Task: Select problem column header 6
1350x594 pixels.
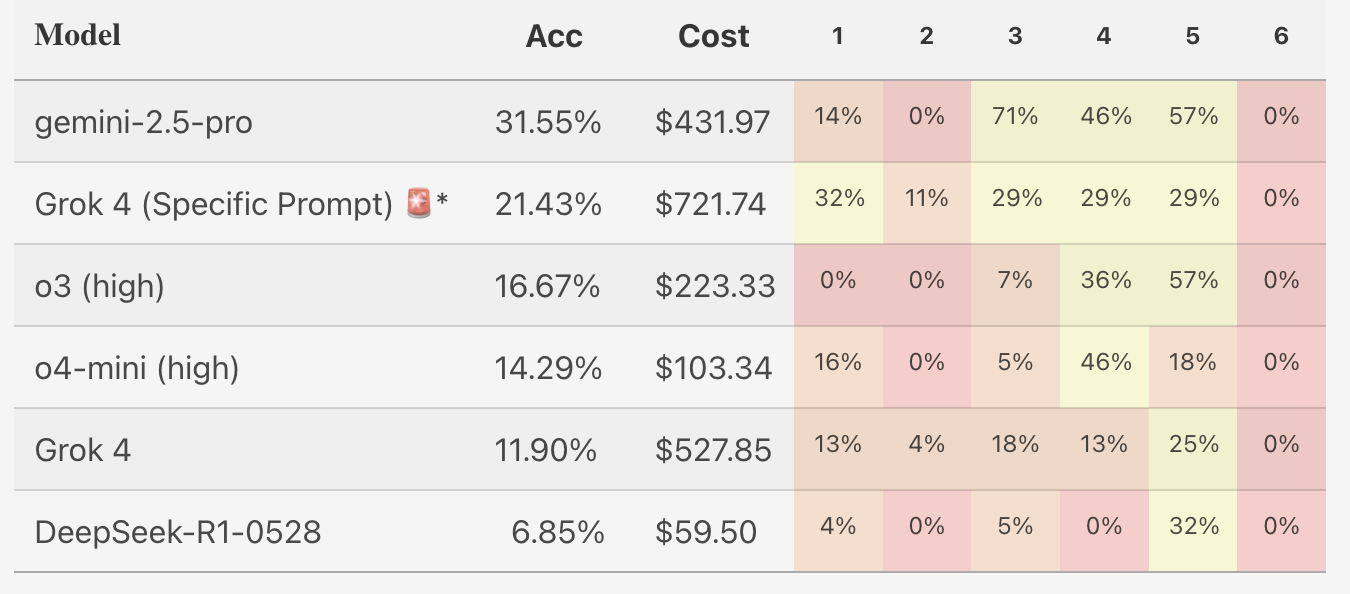Action: tap(1281, 37)
